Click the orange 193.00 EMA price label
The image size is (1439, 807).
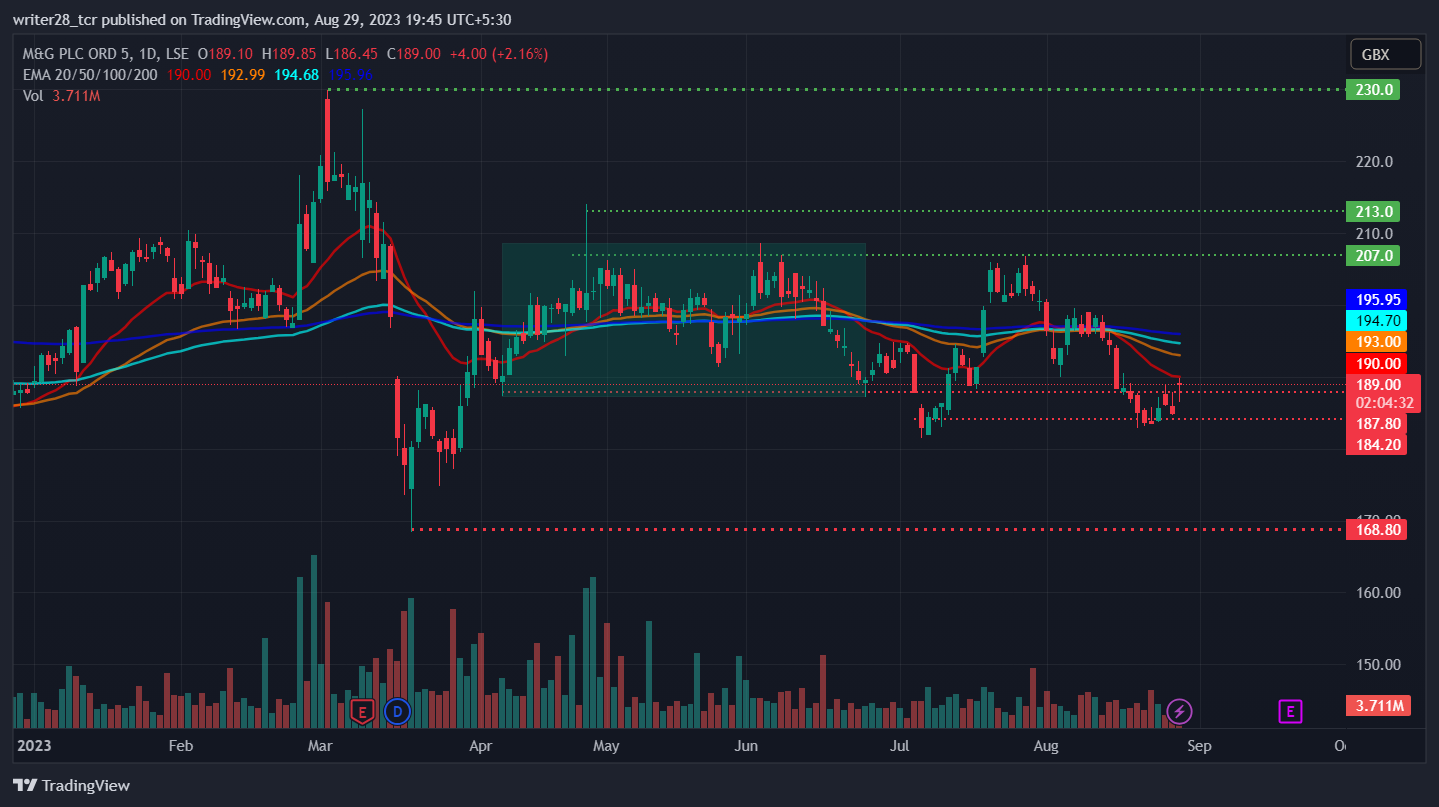pos(1377,341)
